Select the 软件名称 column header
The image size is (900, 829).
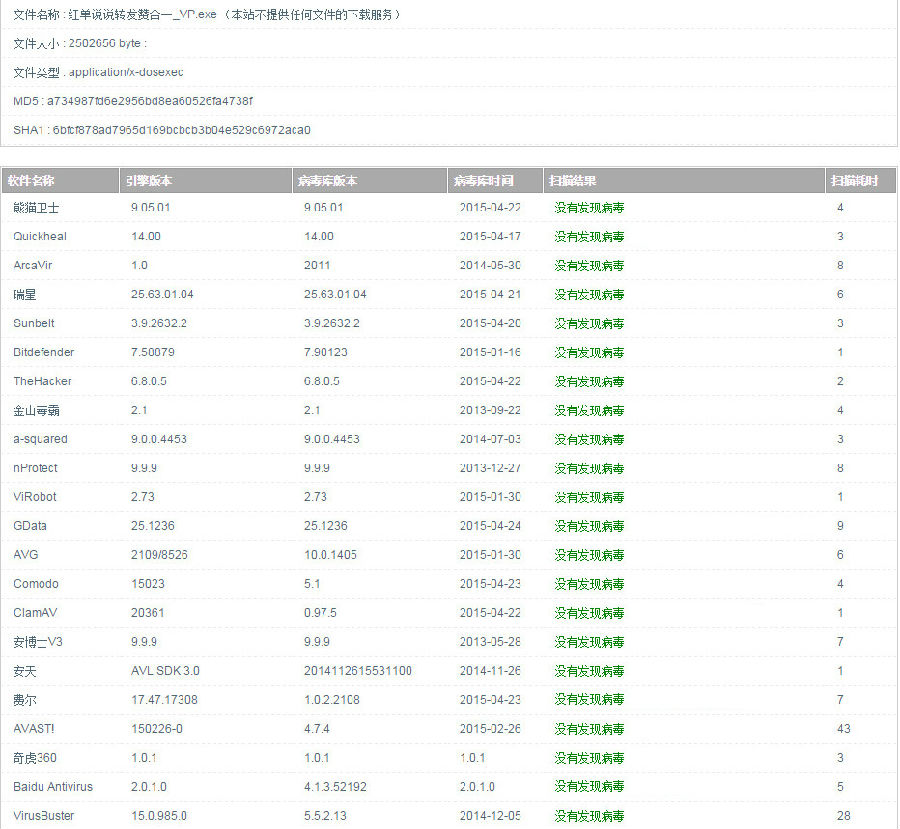(x=60, y=181)
